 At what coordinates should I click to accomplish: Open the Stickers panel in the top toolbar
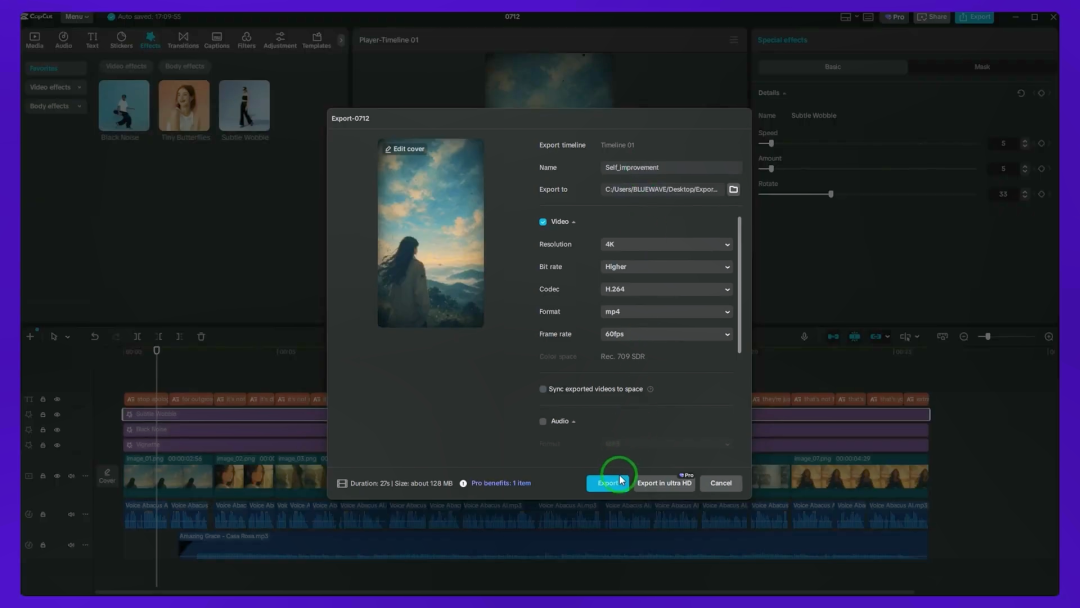(121, 40)
